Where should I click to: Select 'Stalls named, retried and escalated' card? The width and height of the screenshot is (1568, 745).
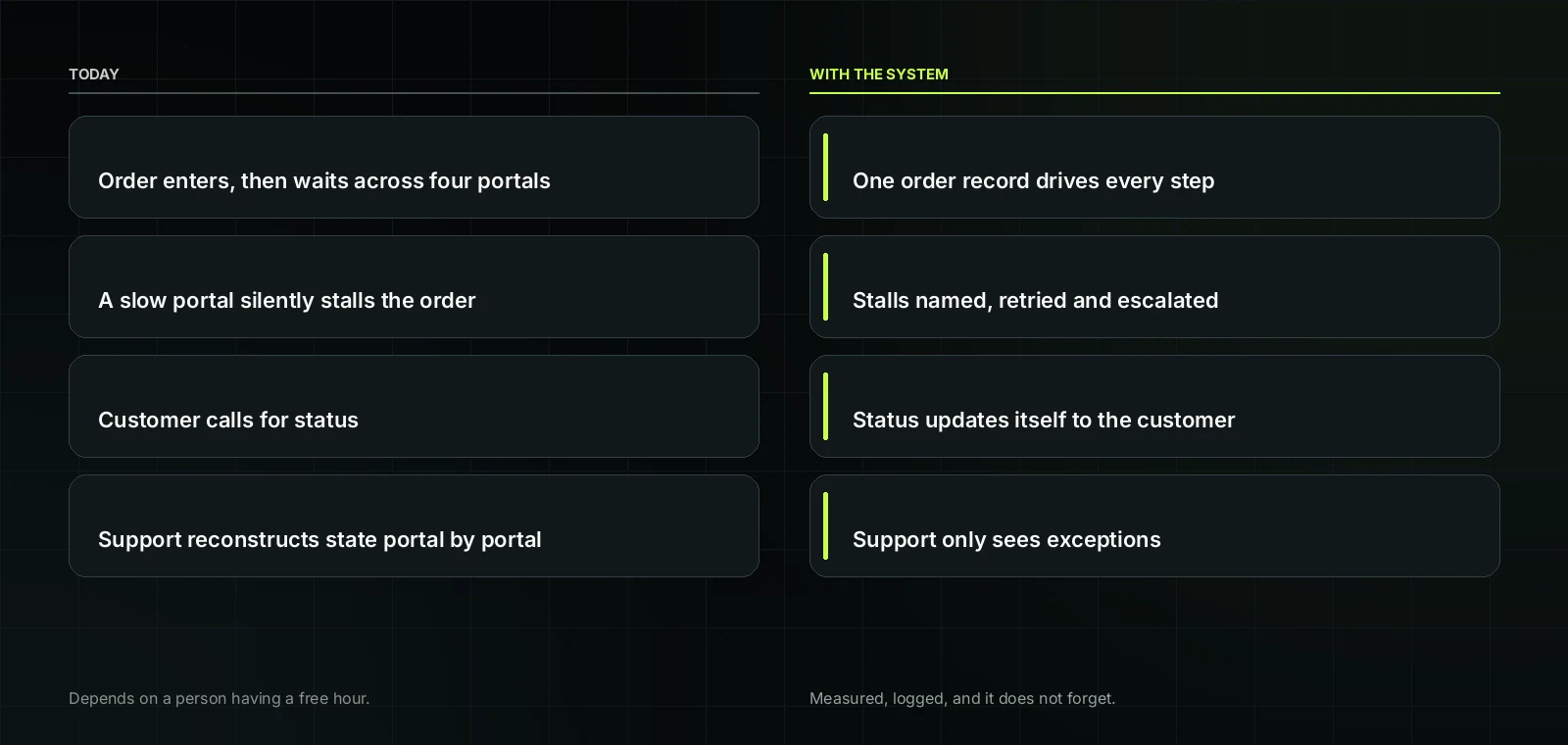(1154, 287)
